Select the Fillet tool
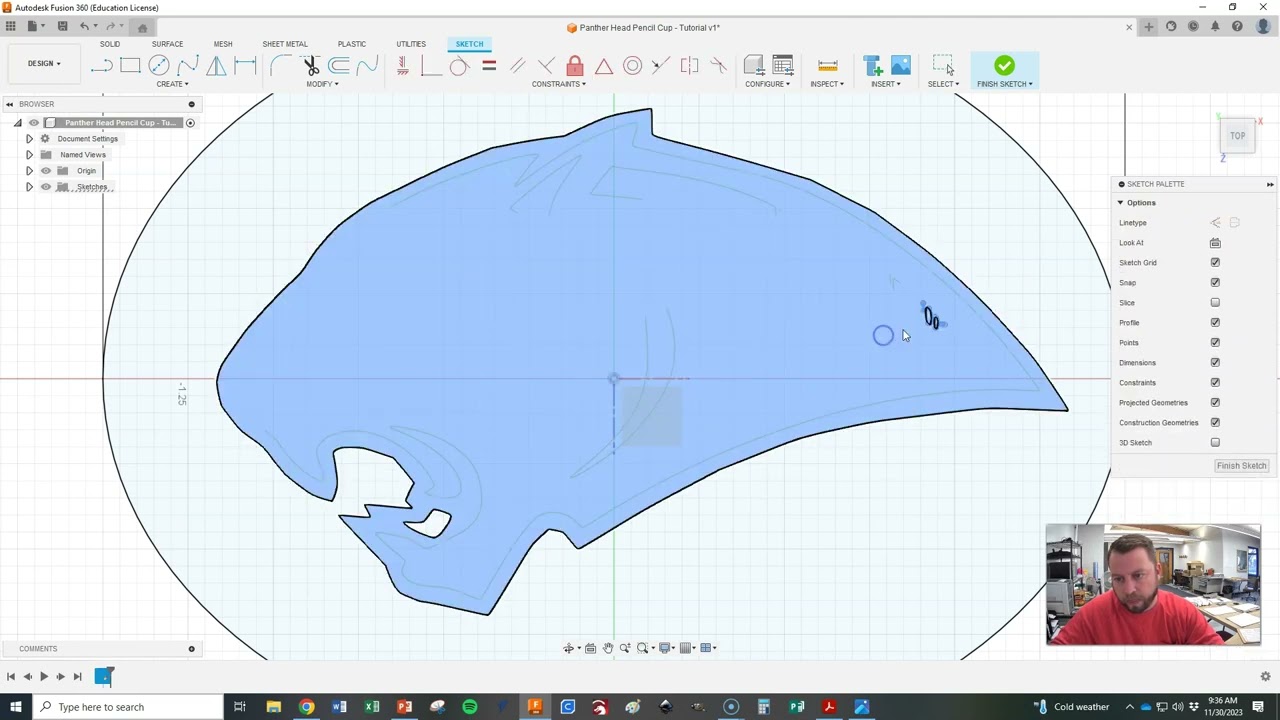The image size is (1280, 720). (281, 66)
